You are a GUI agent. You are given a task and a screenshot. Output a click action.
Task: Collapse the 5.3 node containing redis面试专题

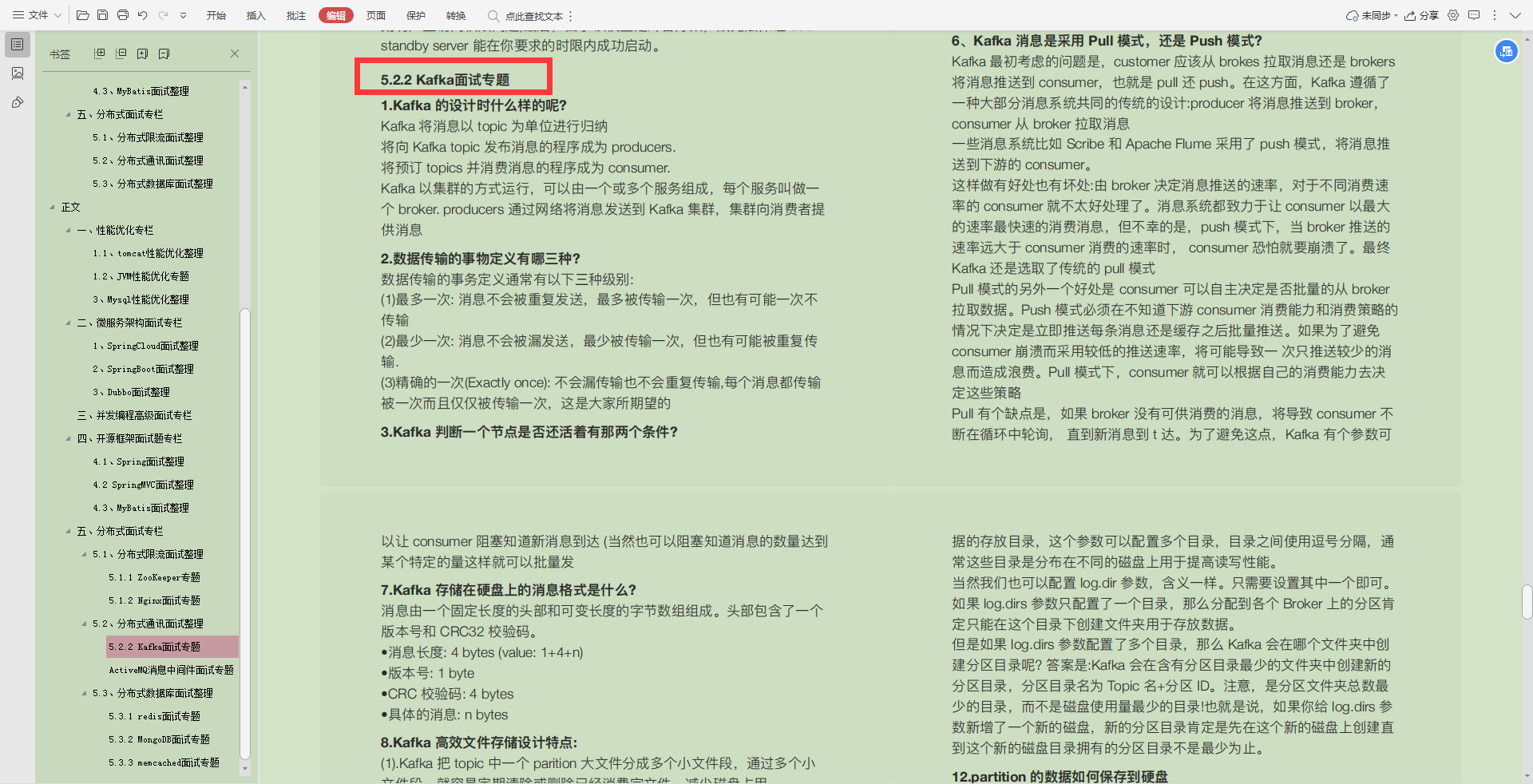pos(84,693)
